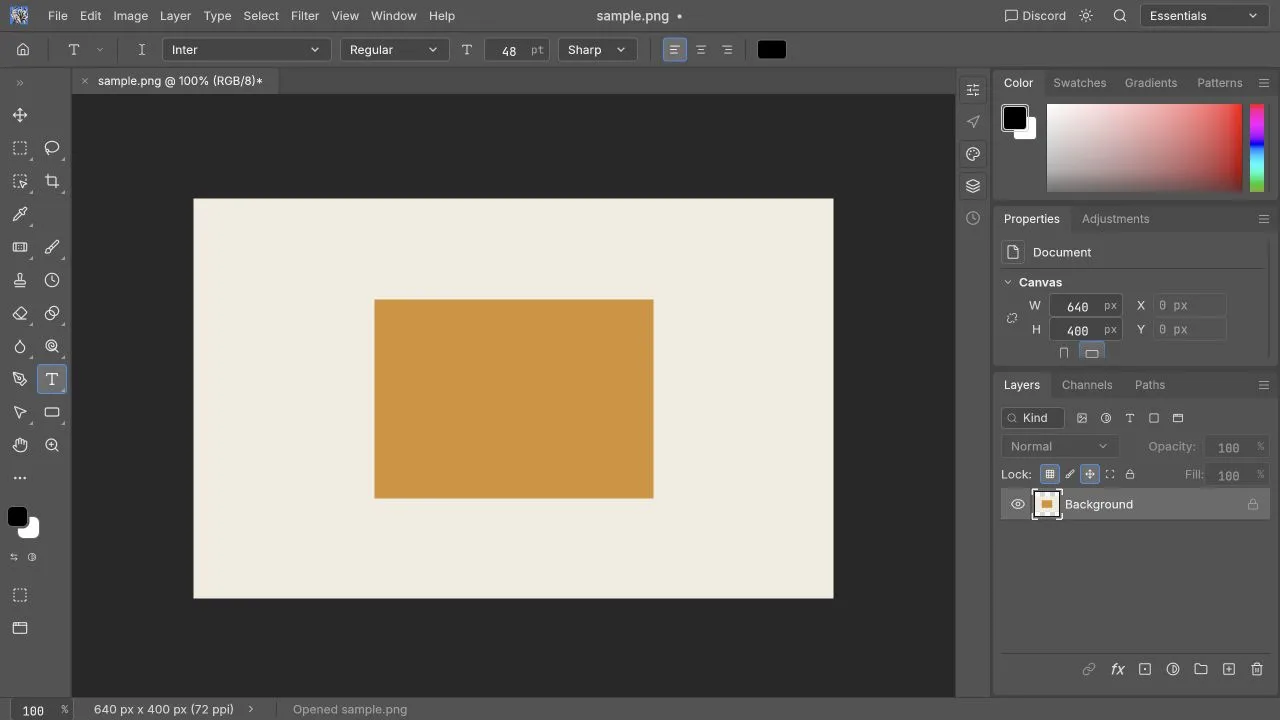This screenshot has height=720, width=1280.
Task: Toggle lock position in Layers panel
Action: click(x=1090, y=474)
